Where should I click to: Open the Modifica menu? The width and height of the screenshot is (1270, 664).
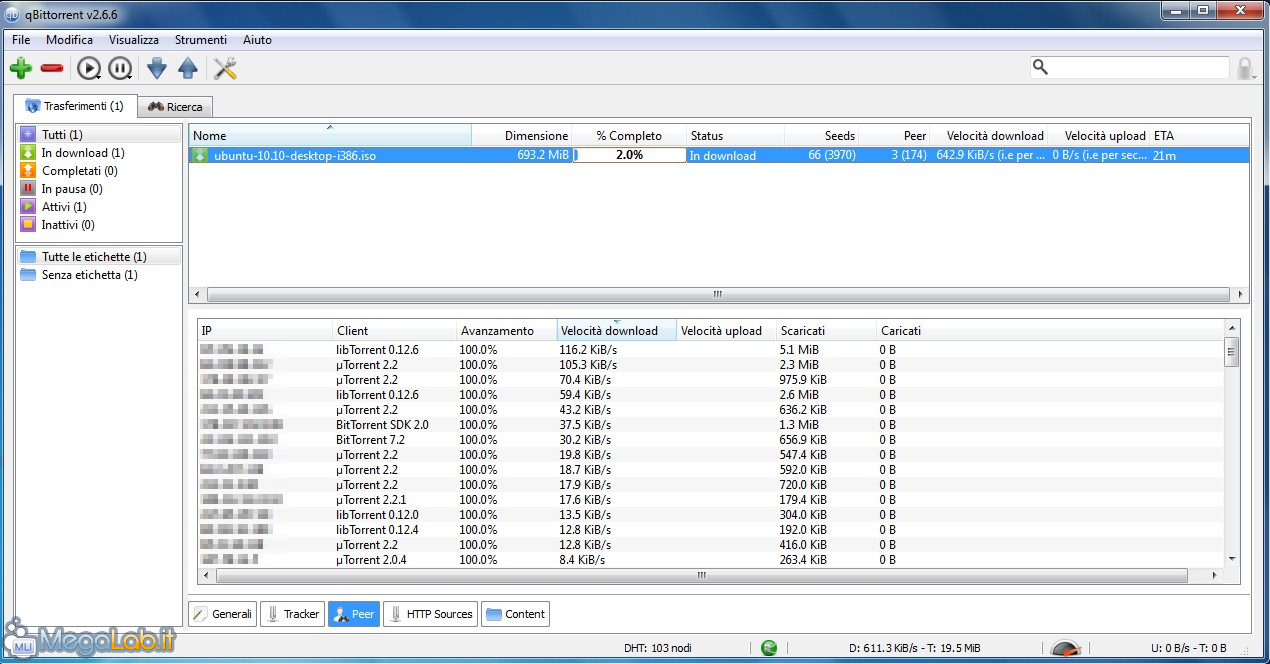point(69,40)
